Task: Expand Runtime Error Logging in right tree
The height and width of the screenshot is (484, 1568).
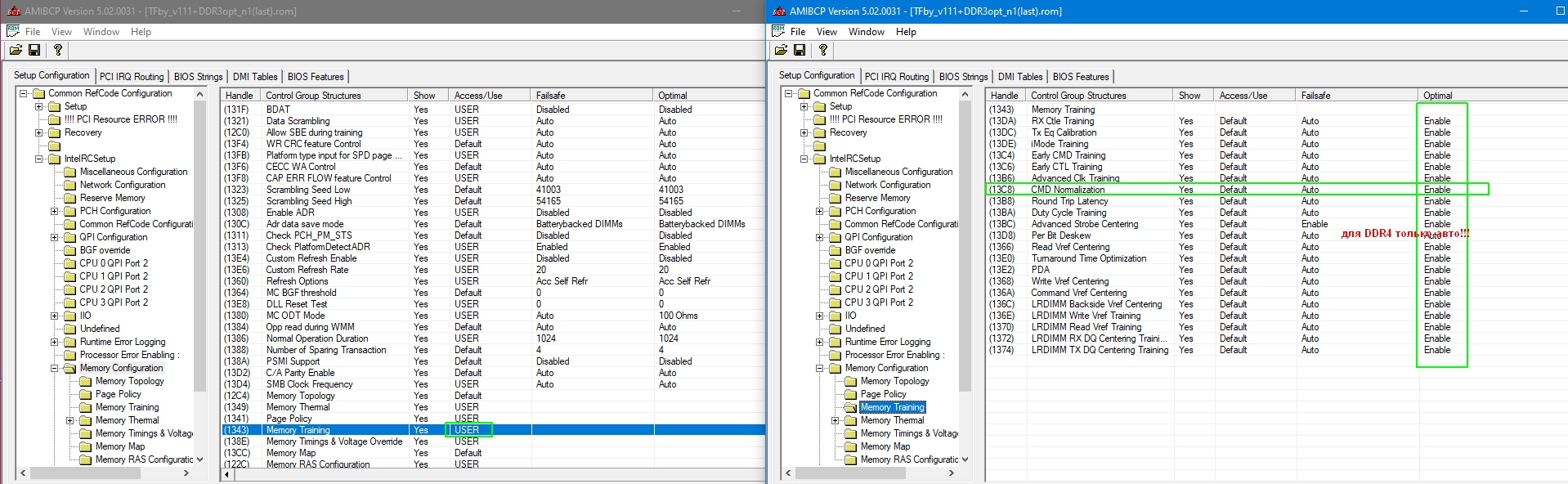Action: coord(820,342)
